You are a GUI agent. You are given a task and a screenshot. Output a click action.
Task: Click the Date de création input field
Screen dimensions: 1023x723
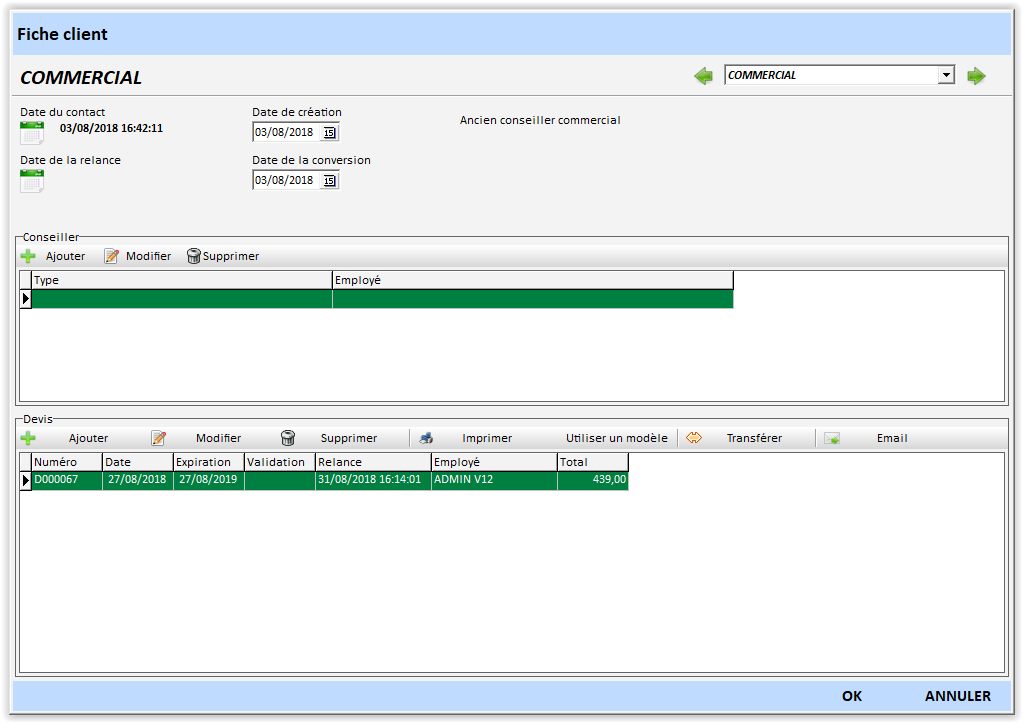click(x=286, y=132)
